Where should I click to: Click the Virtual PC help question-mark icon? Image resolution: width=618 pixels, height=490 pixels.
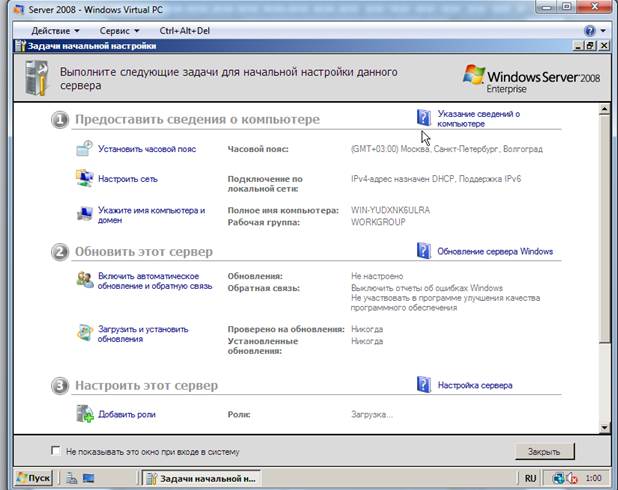590,31
